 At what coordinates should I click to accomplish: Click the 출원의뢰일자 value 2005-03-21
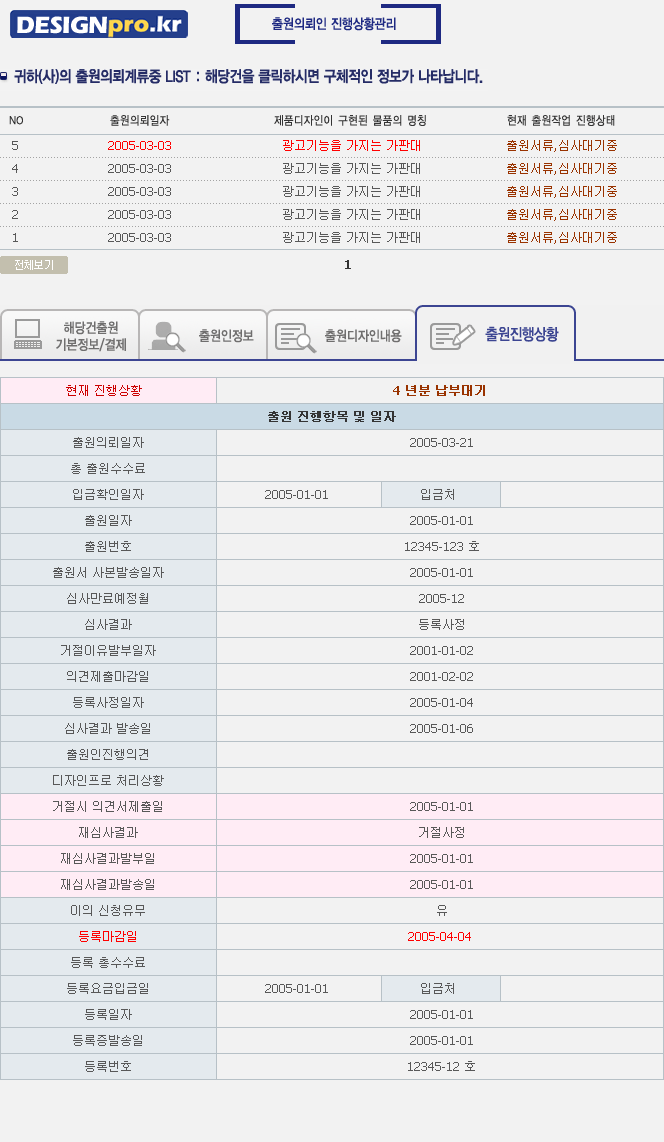pyautogui.click(x=441, y=443)
